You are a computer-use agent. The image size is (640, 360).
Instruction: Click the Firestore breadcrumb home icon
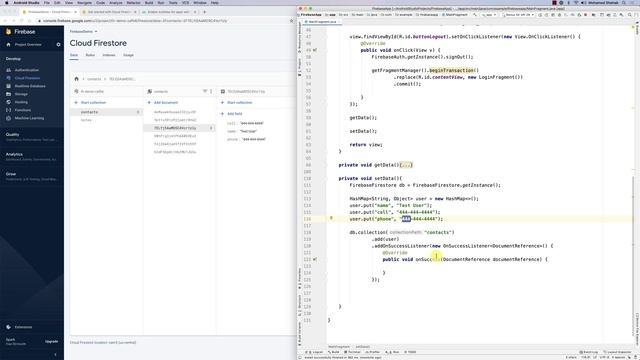click(76, 79)
